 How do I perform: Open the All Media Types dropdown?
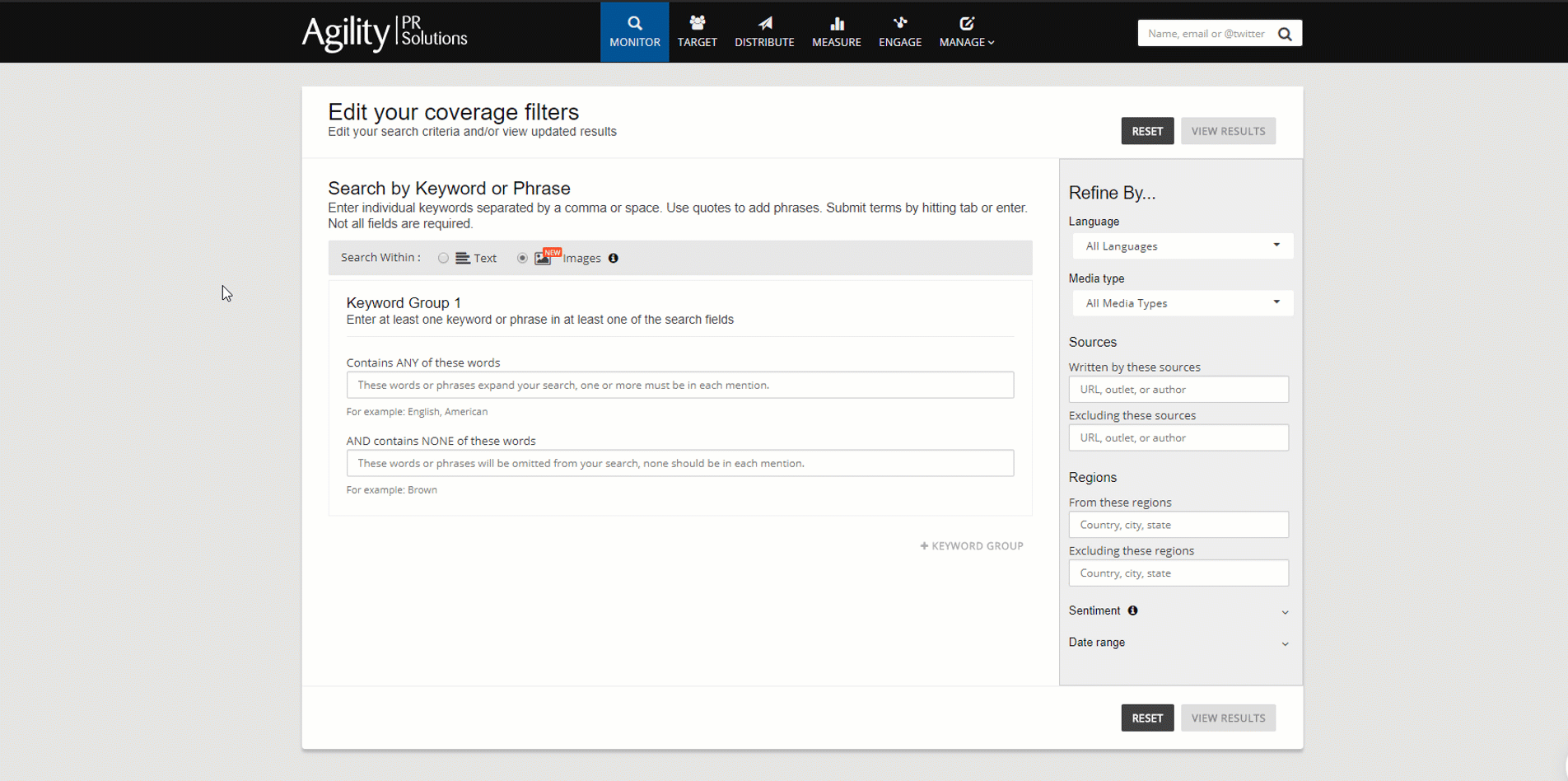coord(1183,302)
